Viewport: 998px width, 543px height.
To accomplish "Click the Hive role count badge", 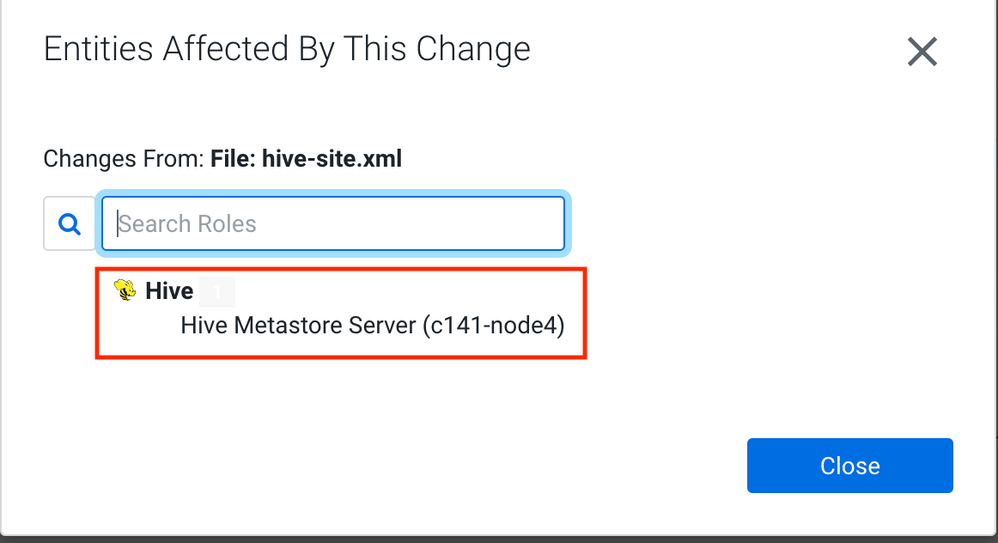I will pyautogui.click(x=217, y=292).
